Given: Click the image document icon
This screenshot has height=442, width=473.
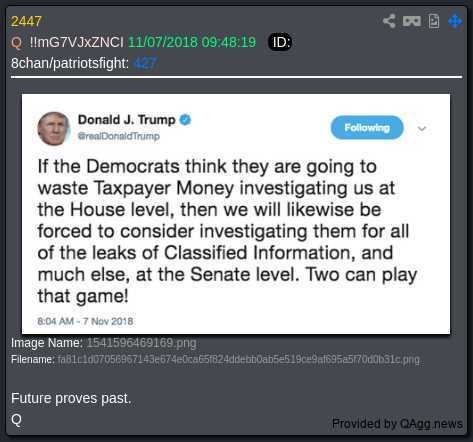Looking at the screenshot, I should point(434,21).
